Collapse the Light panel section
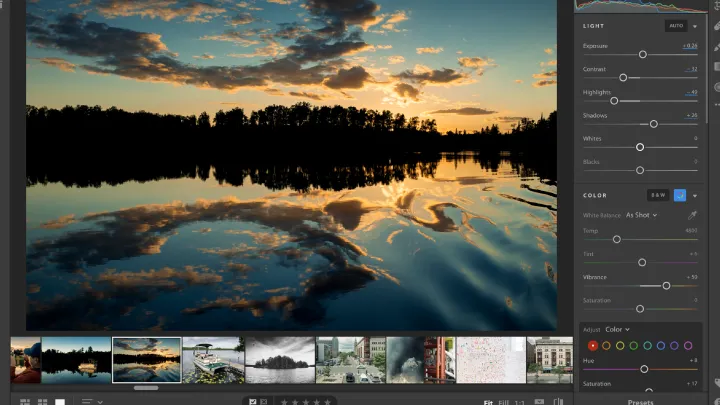 [695, 26]
